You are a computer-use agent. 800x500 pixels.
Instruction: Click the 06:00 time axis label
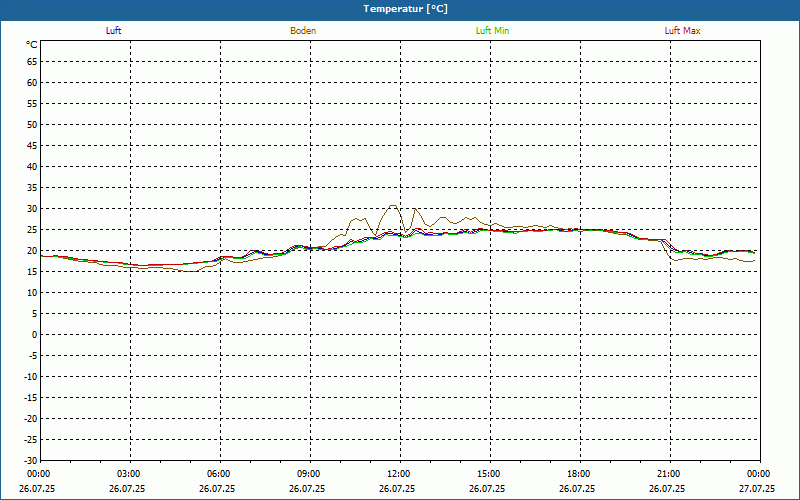click(x=218, y=474)
